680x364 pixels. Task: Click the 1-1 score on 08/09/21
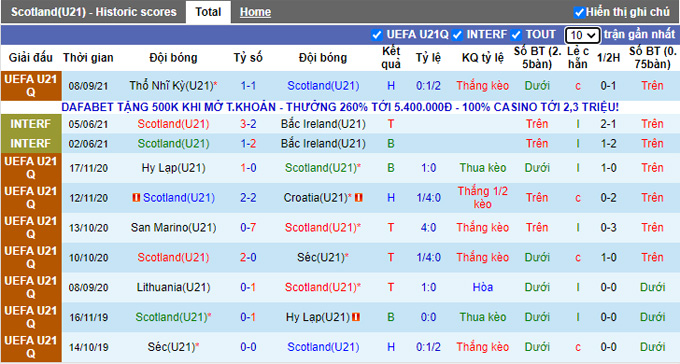(x=248, y=86)
